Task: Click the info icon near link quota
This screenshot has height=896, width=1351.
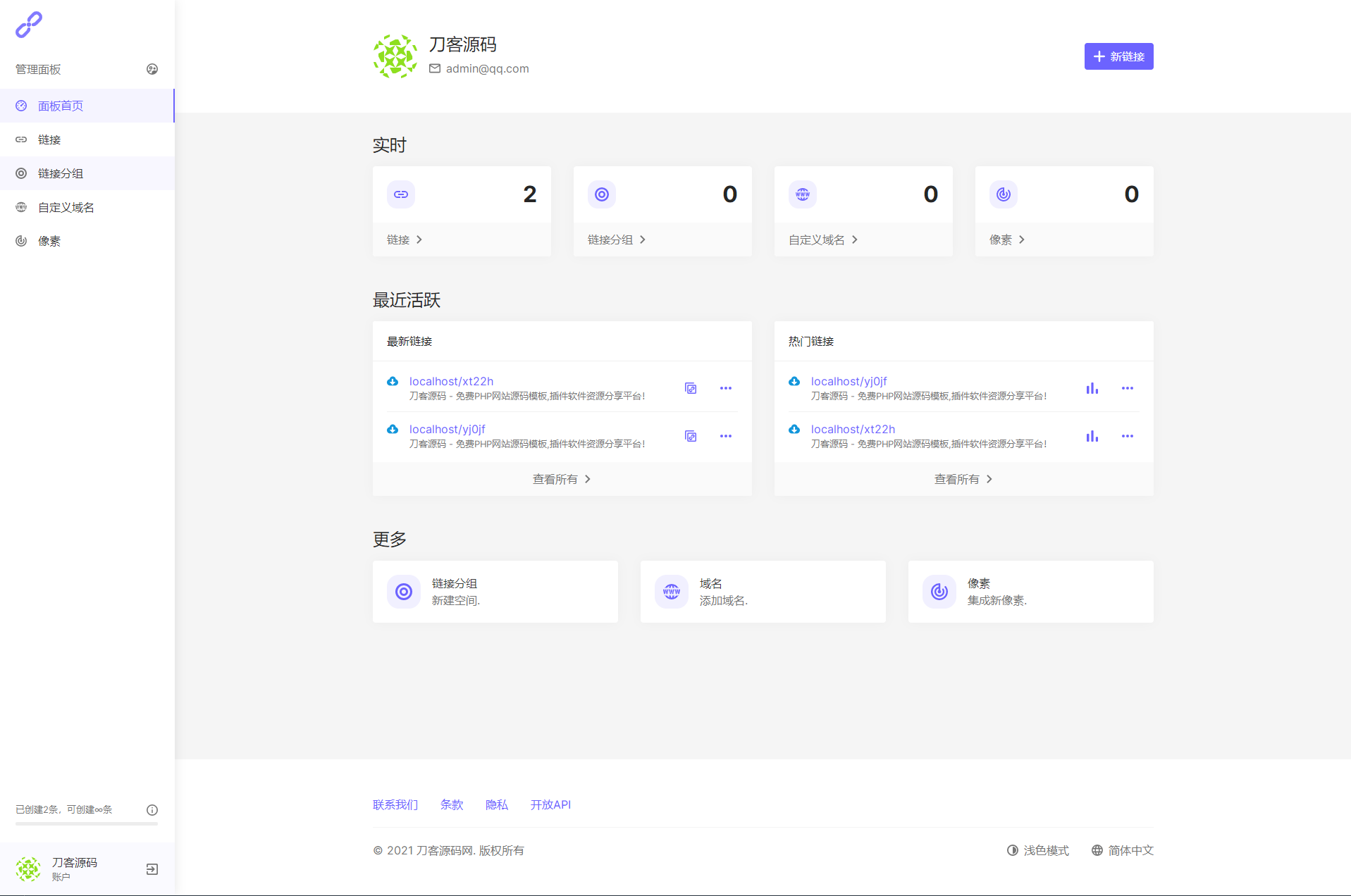Action: coord(152,810)
